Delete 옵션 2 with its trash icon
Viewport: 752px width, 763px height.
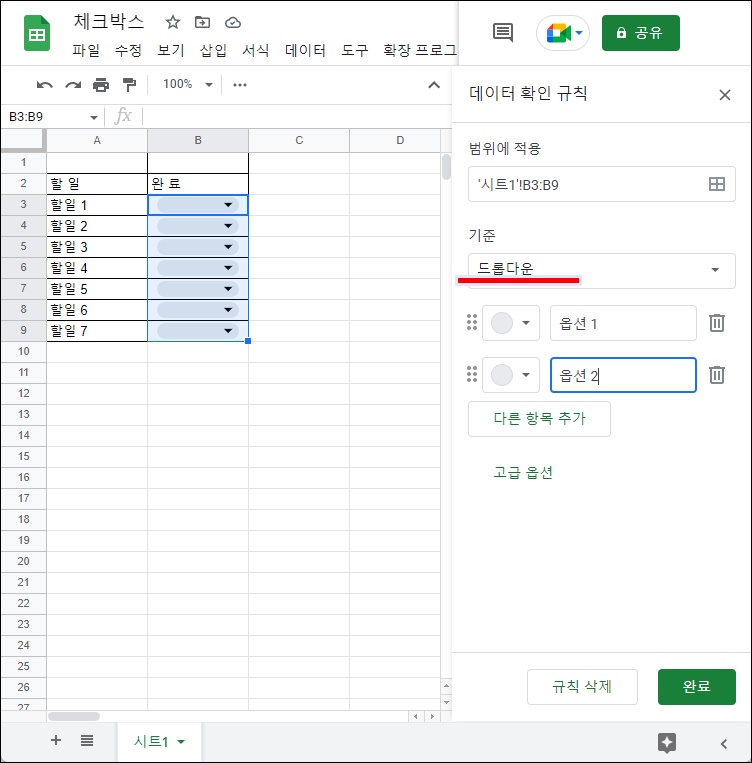(716, 375)
